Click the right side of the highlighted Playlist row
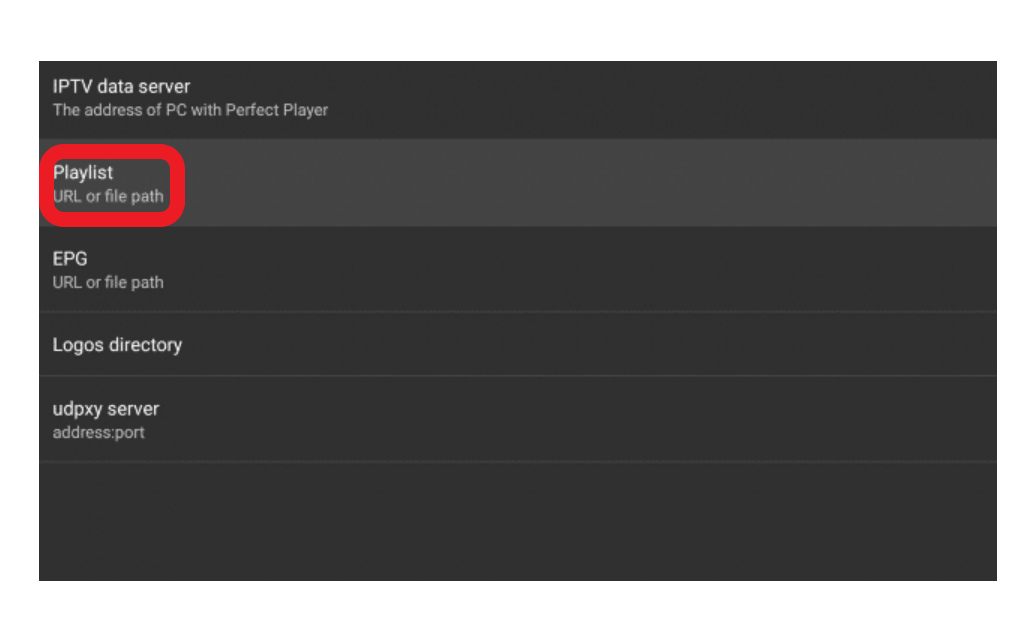The width and height of the screenshot is (1035, 642). [850, 183]
